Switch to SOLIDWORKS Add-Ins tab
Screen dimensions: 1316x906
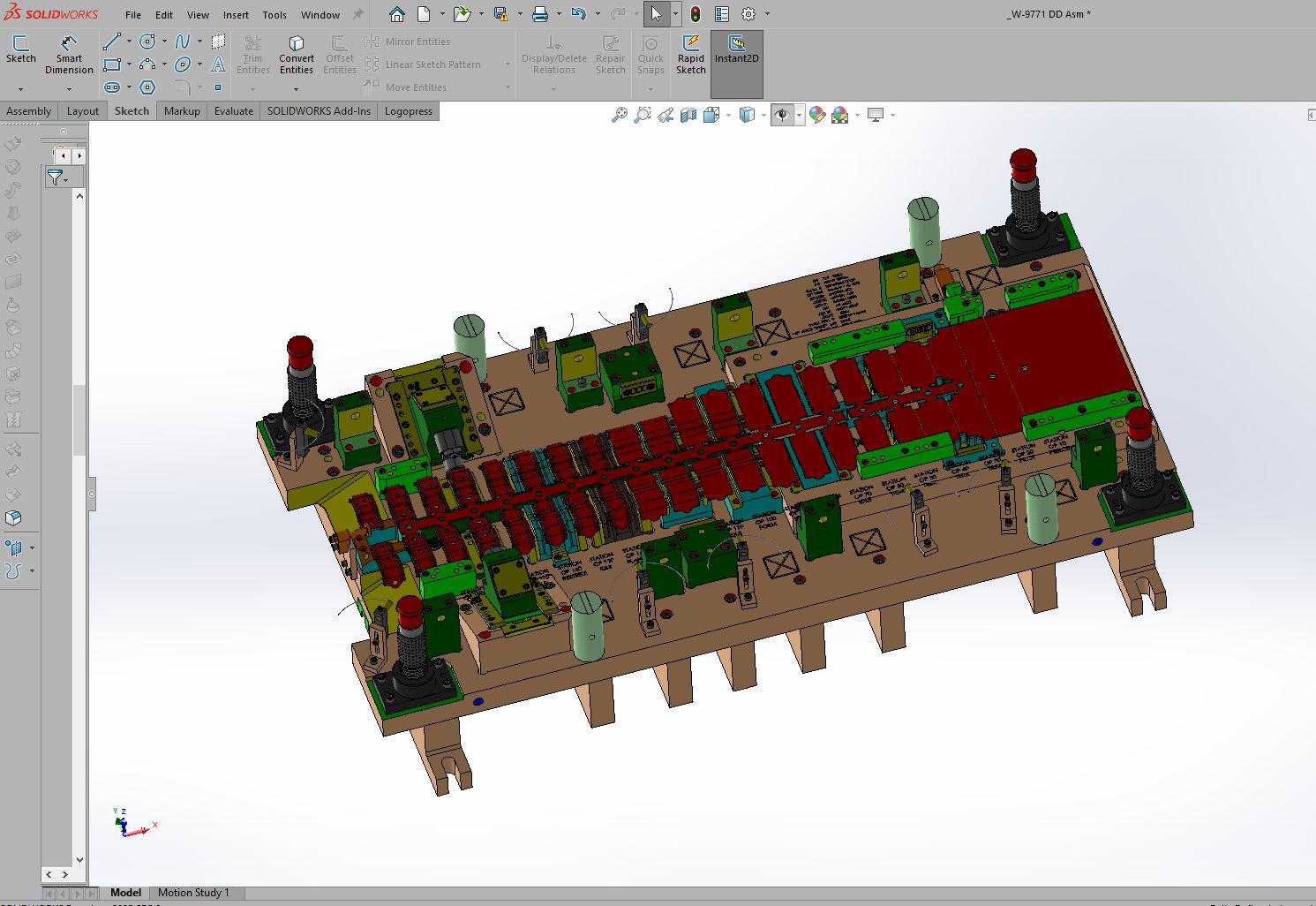[319, 111]
